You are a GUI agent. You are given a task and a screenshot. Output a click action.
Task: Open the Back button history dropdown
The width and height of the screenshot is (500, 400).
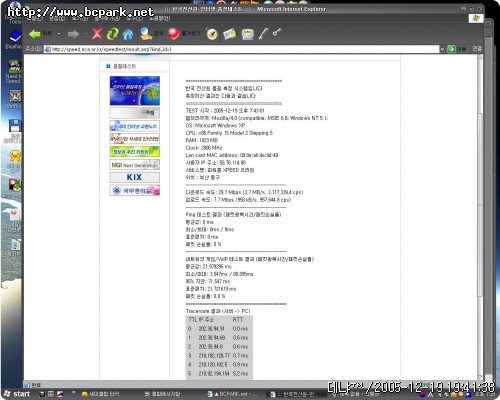pyautogui.click(x=59, y=34)
